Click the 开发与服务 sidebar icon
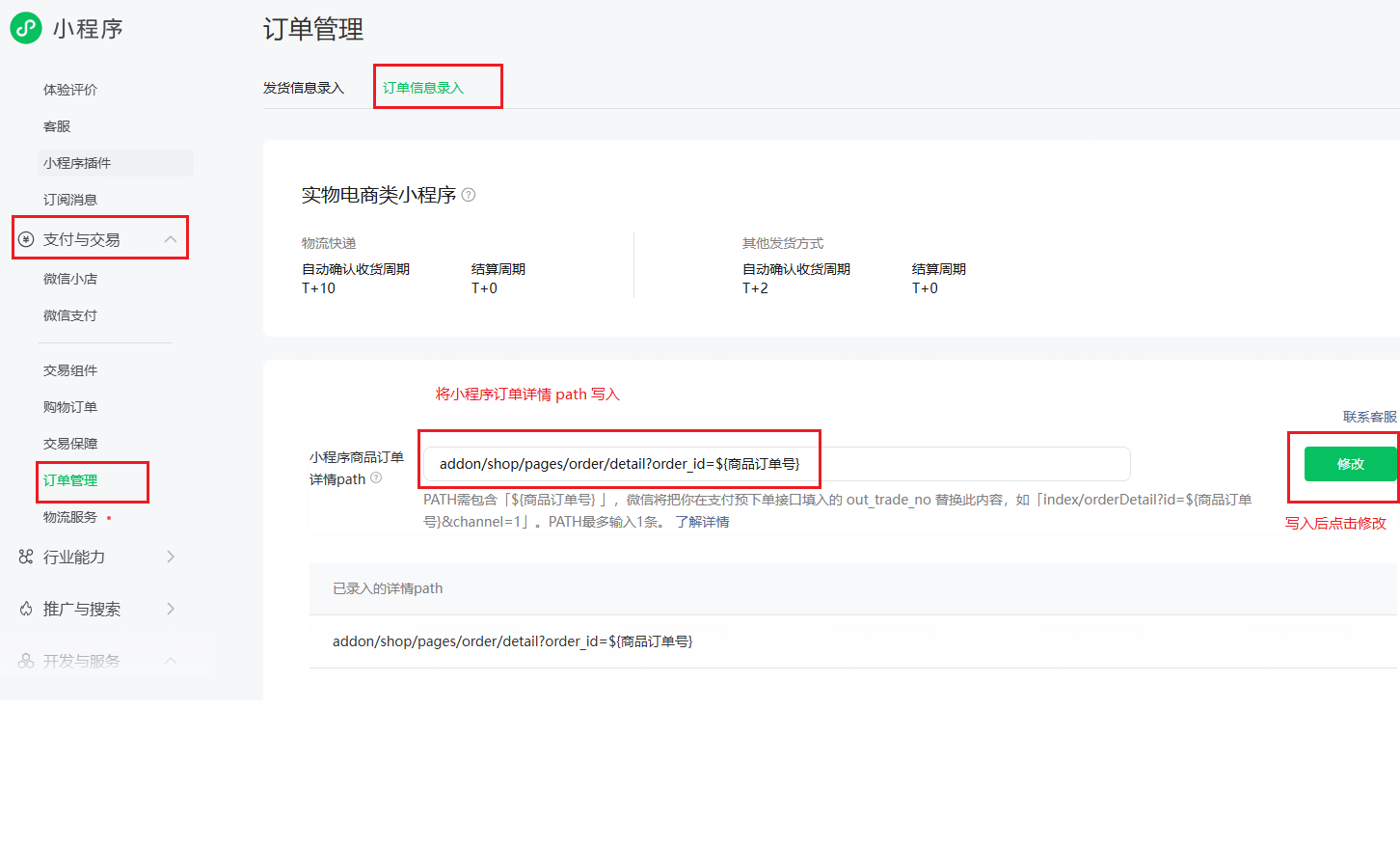This screenshot has height=844, width=1400. click(x=26, y=661)
